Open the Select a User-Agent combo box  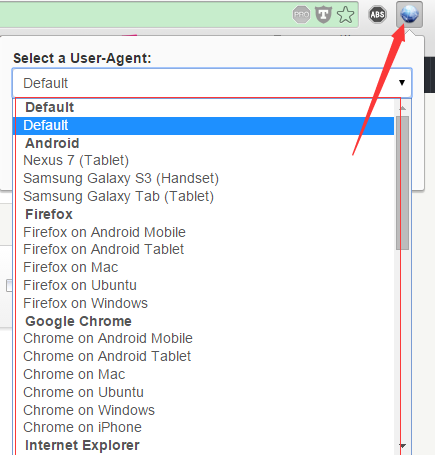(212, 83)
